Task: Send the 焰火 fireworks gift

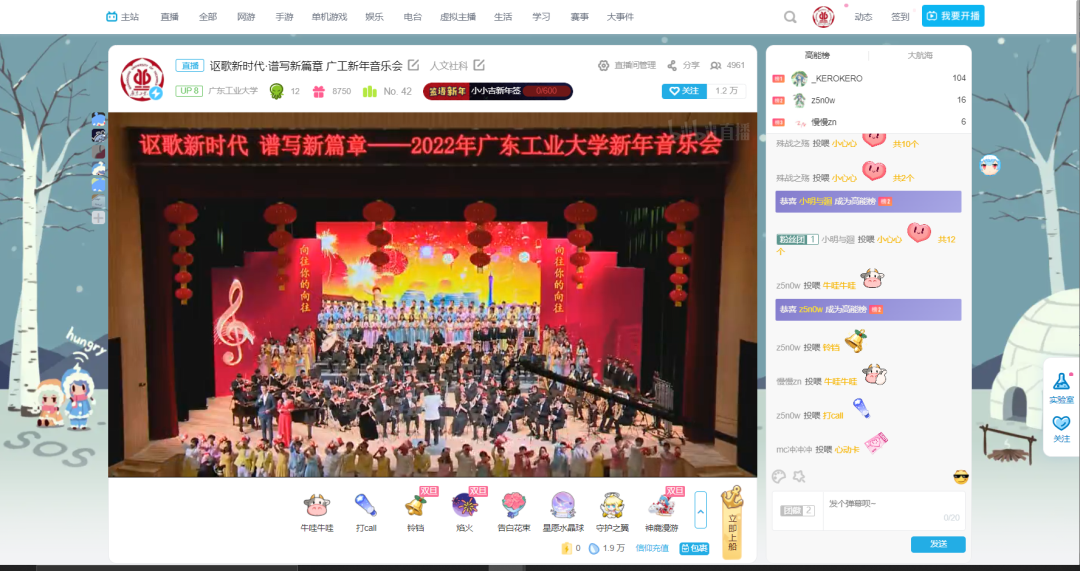Action: [465, 512]
